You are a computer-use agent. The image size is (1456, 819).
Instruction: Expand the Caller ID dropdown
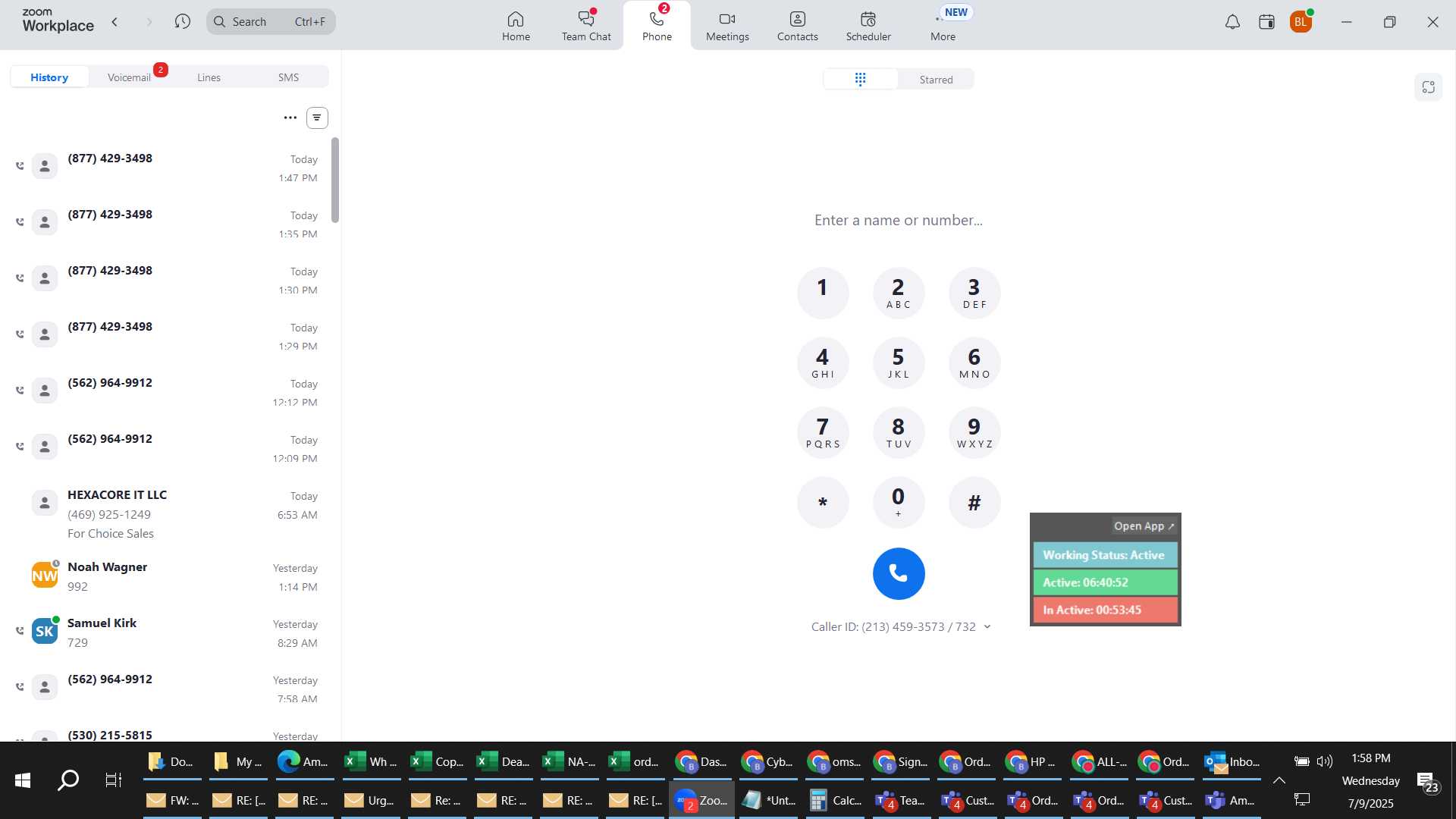point(987,626)
